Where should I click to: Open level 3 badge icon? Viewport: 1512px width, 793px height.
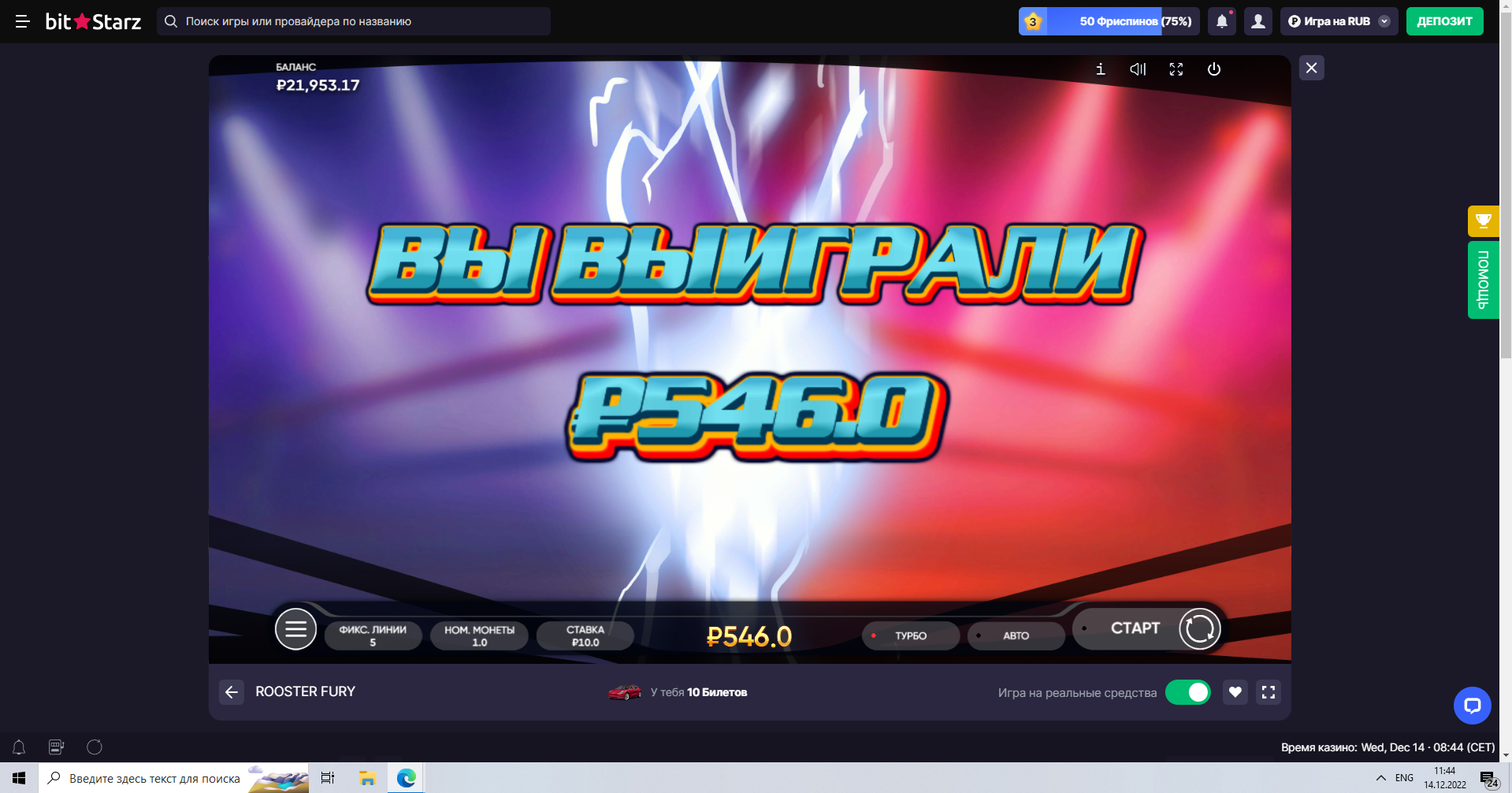(x=1033, y=21)
